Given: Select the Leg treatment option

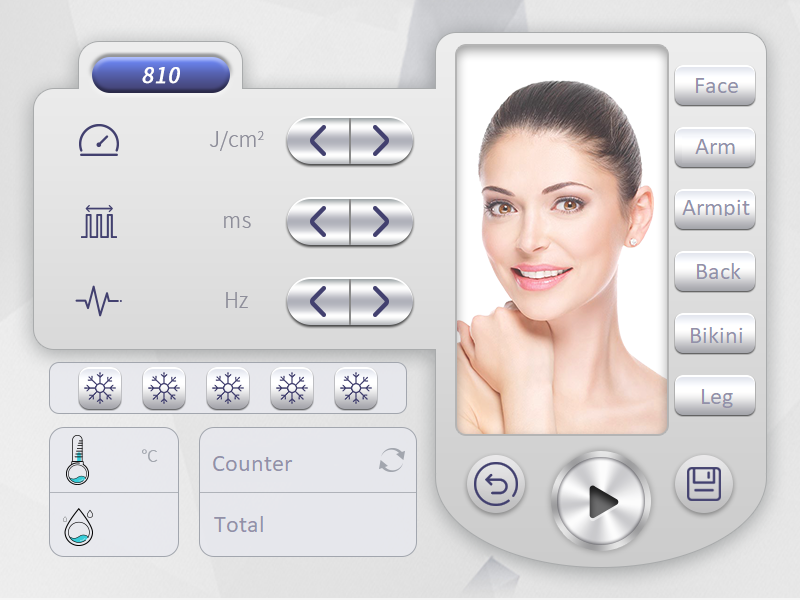Looking at the screenshot, I should point(714,397).
